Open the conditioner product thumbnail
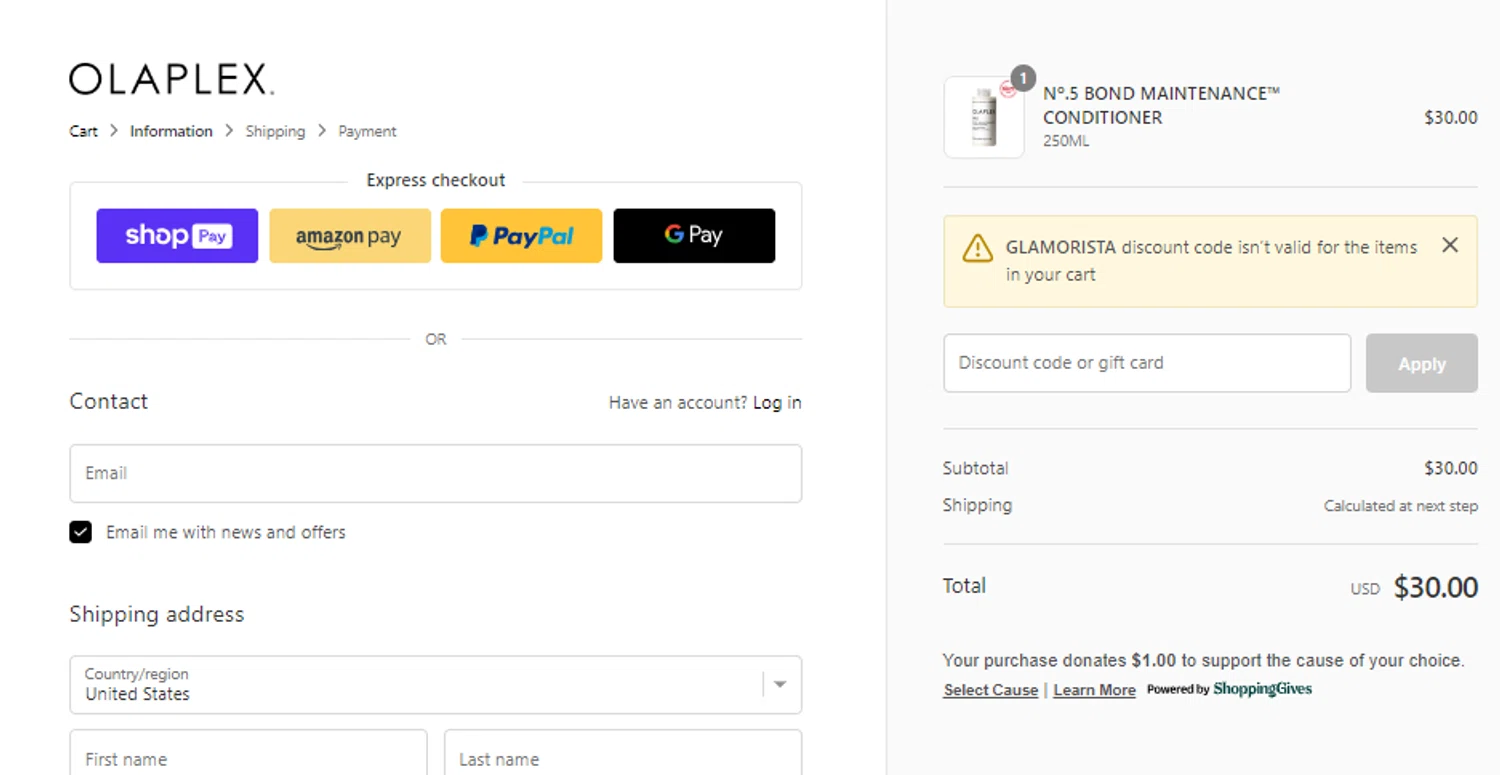The width and height of the screenshot is (1500, 775). (x=984, y=117)
